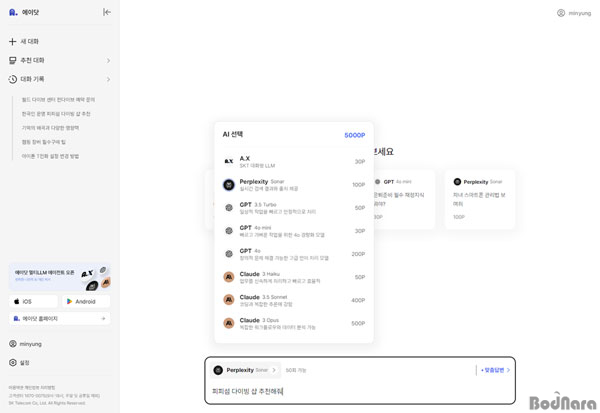
Task: Choose GPT 4o mini in the AI list
Action: point(294,231)
